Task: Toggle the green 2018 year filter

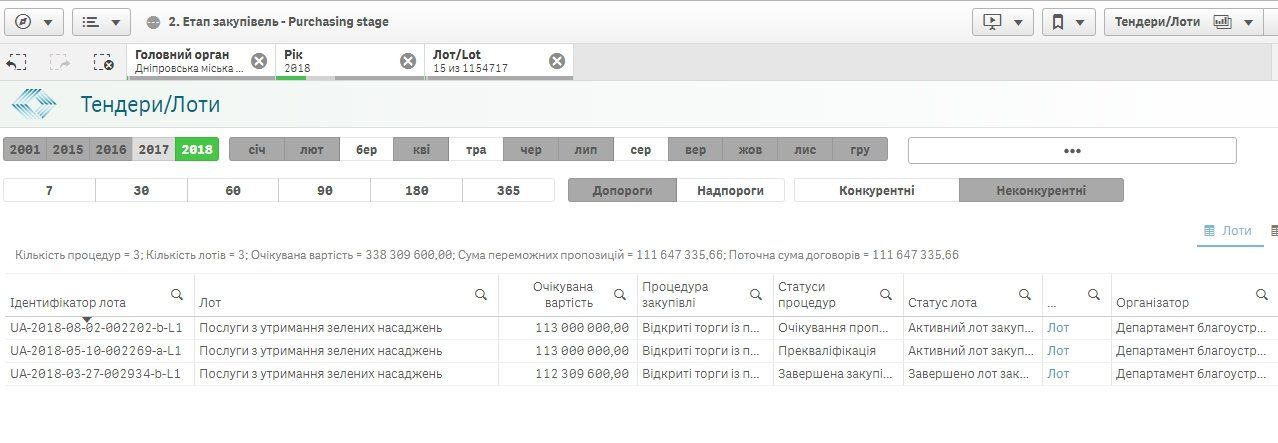Action: (x=197, y=149)
